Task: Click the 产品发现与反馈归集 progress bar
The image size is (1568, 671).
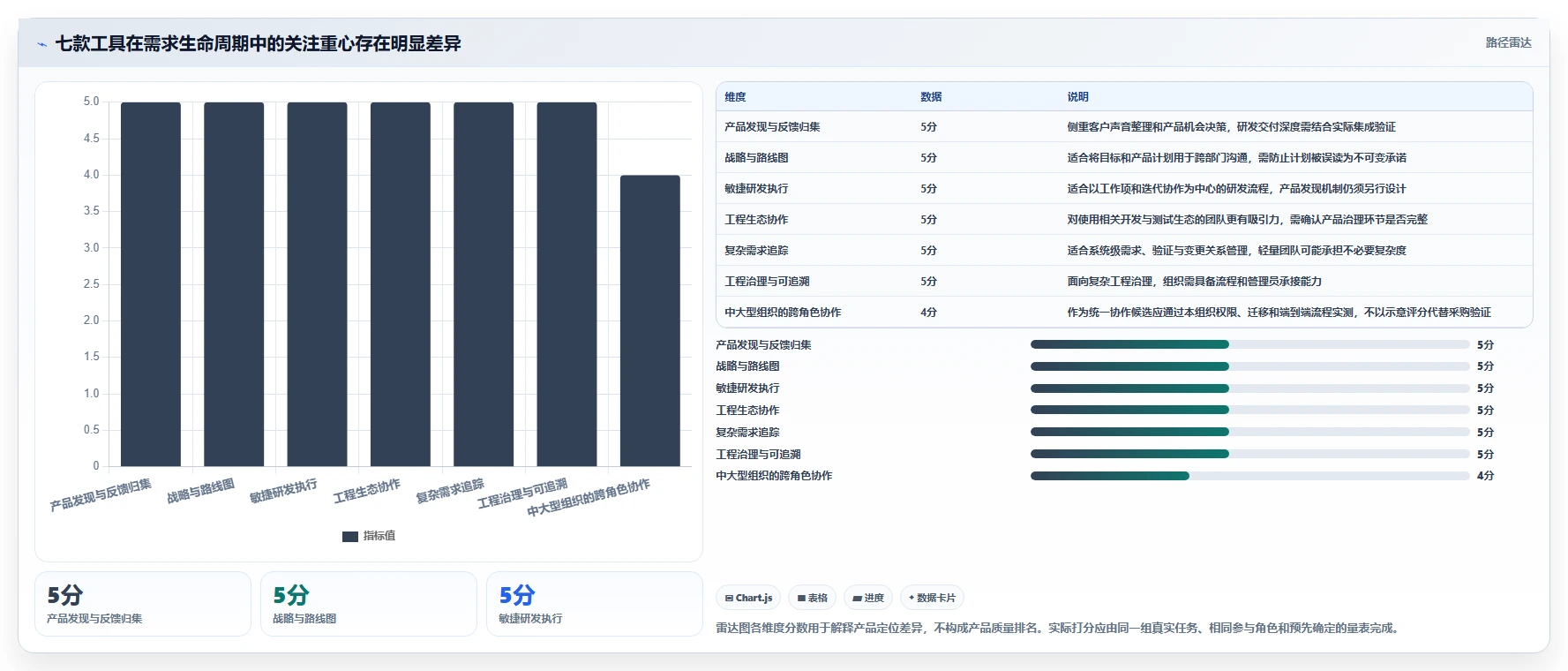Action: click(x=1250, y=344)
